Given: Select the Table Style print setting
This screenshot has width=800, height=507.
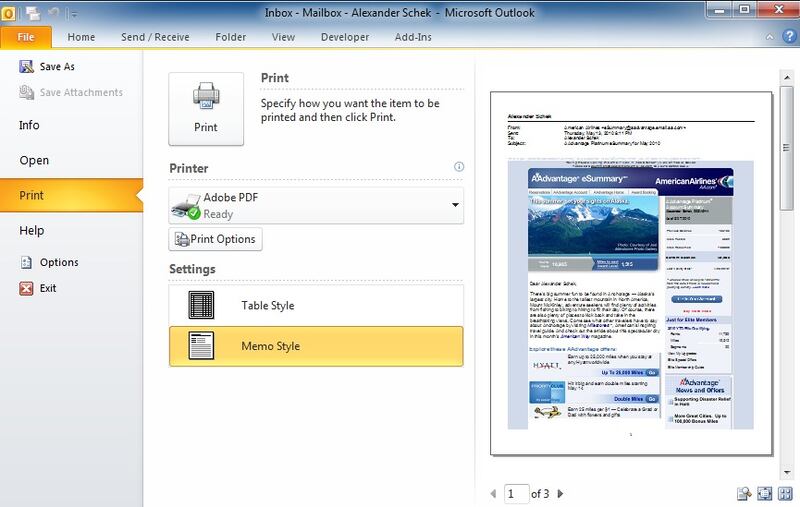Looking at the screenshot, I should [x=316, y=305].
